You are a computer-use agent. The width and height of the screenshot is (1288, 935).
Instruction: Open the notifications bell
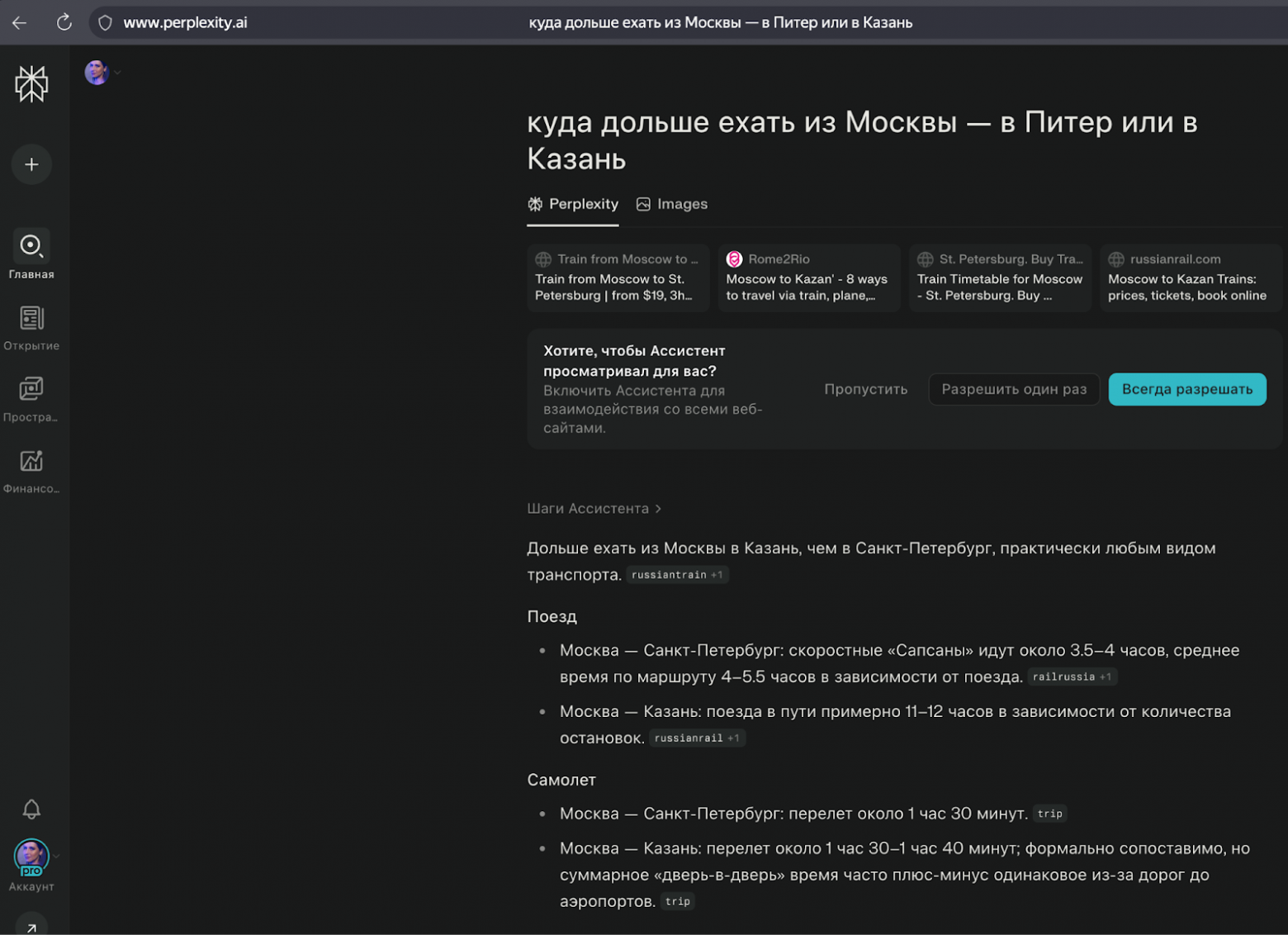point(31,809)
